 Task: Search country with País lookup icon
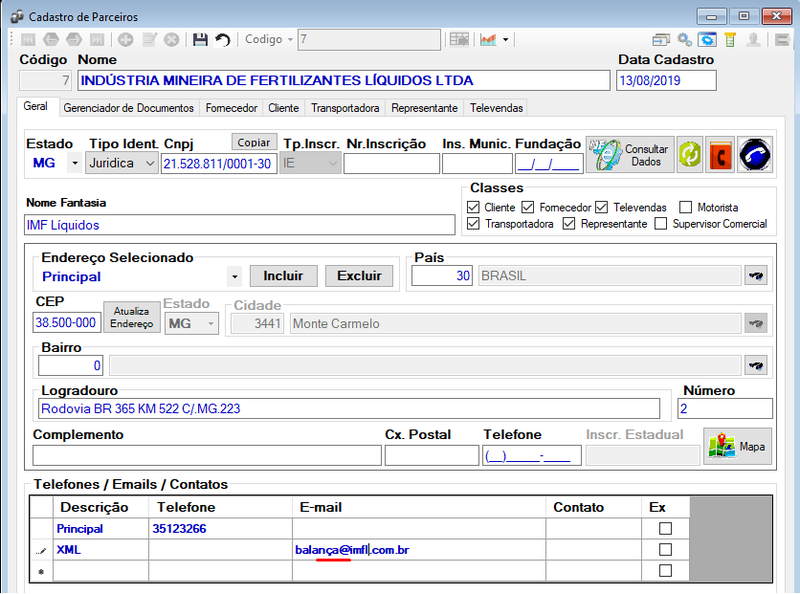tap(756, 276)
